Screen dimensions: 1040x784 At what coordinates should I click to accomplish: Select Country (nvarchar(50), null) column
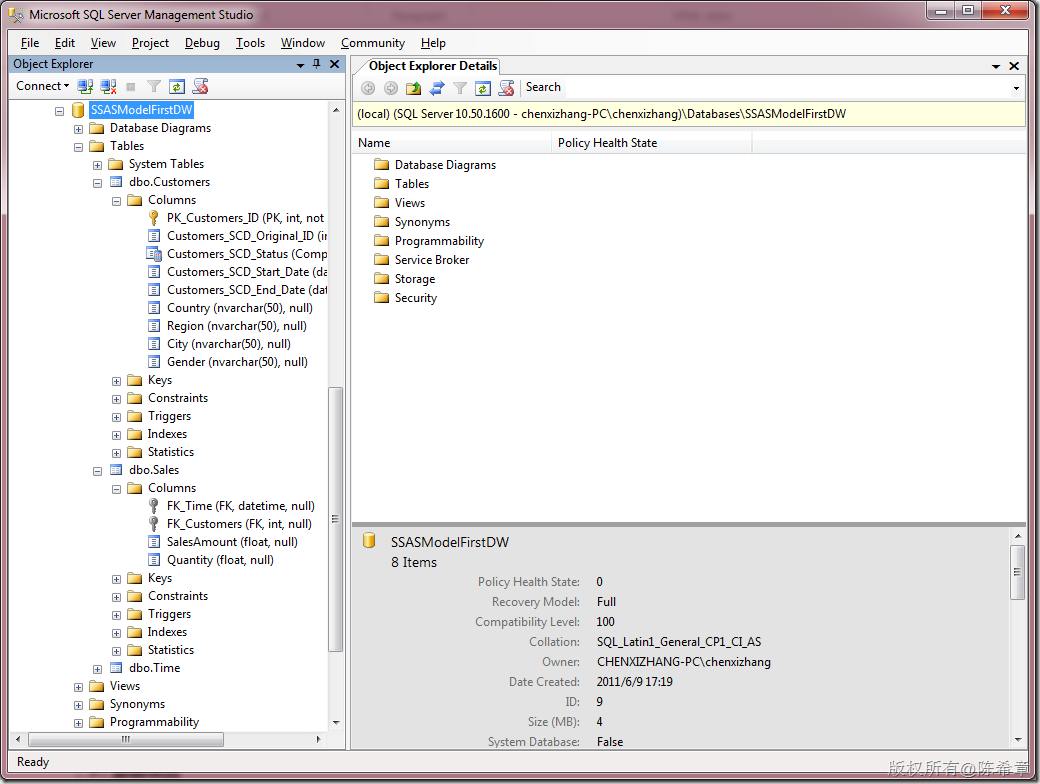pyautogui.click(x=229, y=308)
